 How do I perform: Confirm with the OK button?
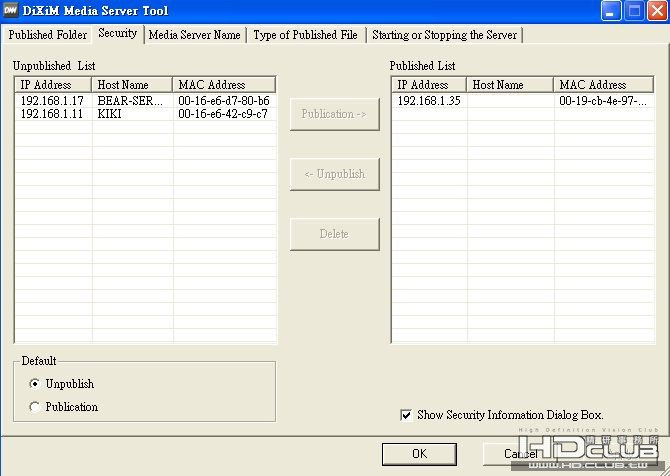pos(419,454)
